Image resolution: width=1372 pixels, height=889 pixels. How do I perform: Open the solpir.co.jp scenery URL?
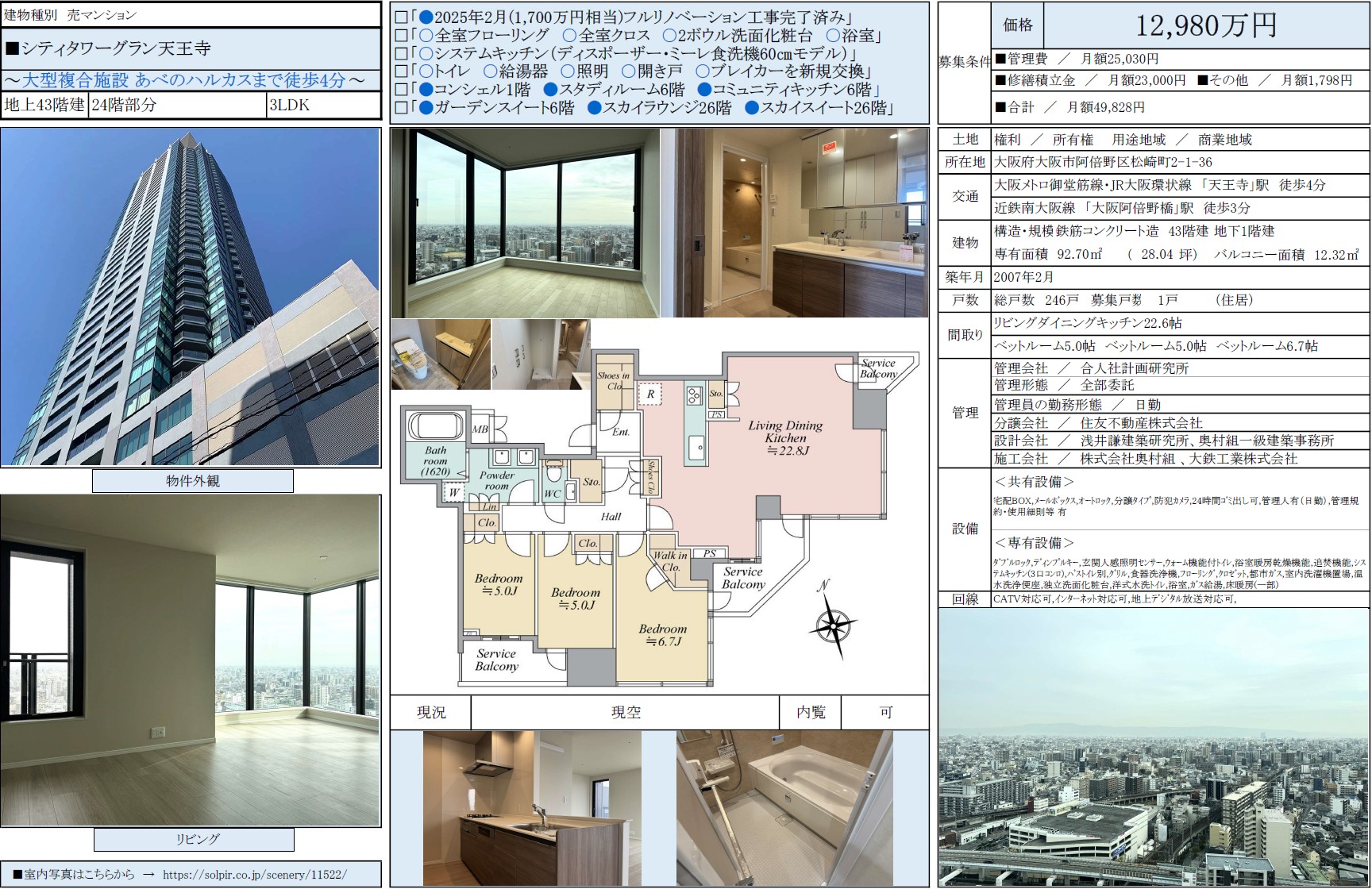click(255, 875)
